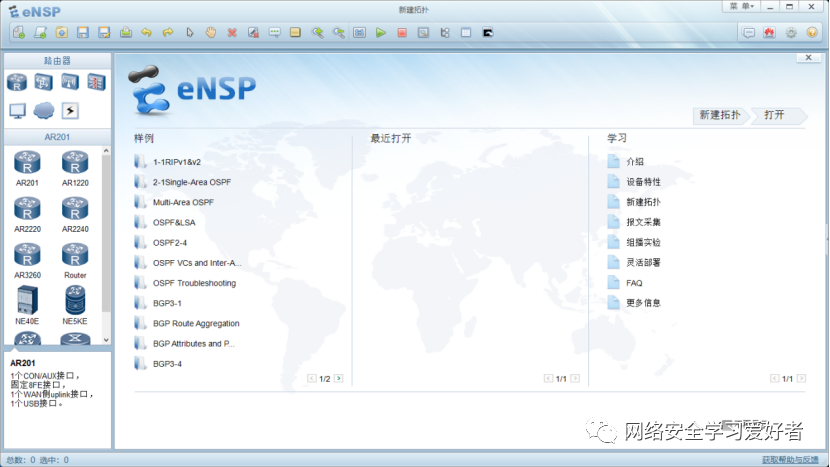
Task: Click the open CLI console icon
Action: tap(488, 33)
